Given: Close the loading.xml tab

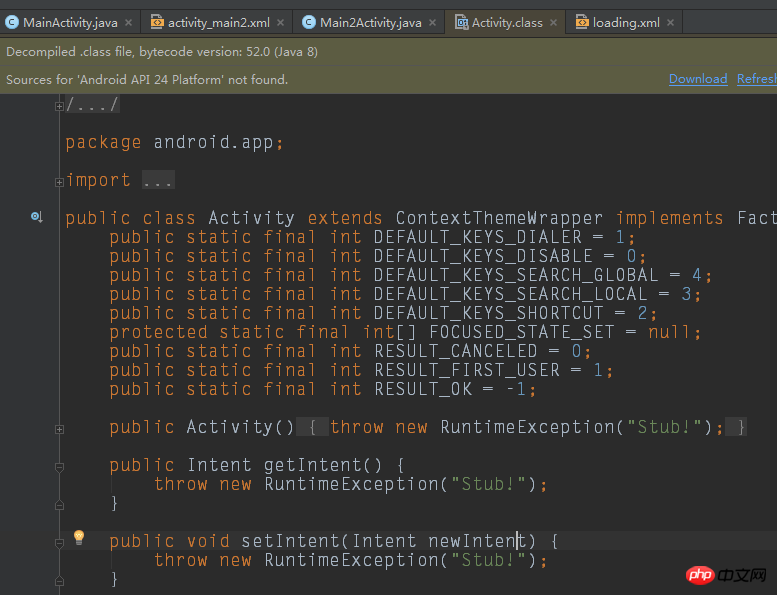Looking at the screenshot, I should pyautogui.click(x=670, y=22).
